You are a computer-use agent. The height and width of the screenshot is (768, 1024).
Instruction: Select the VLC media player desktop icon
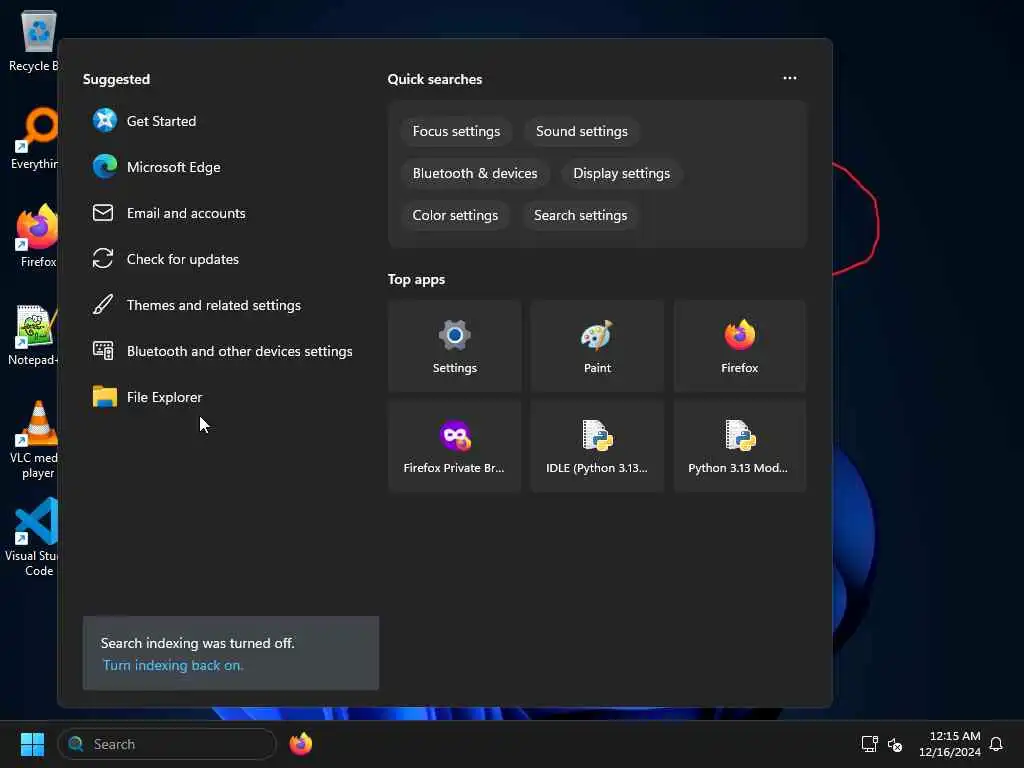tap(34, 440)
